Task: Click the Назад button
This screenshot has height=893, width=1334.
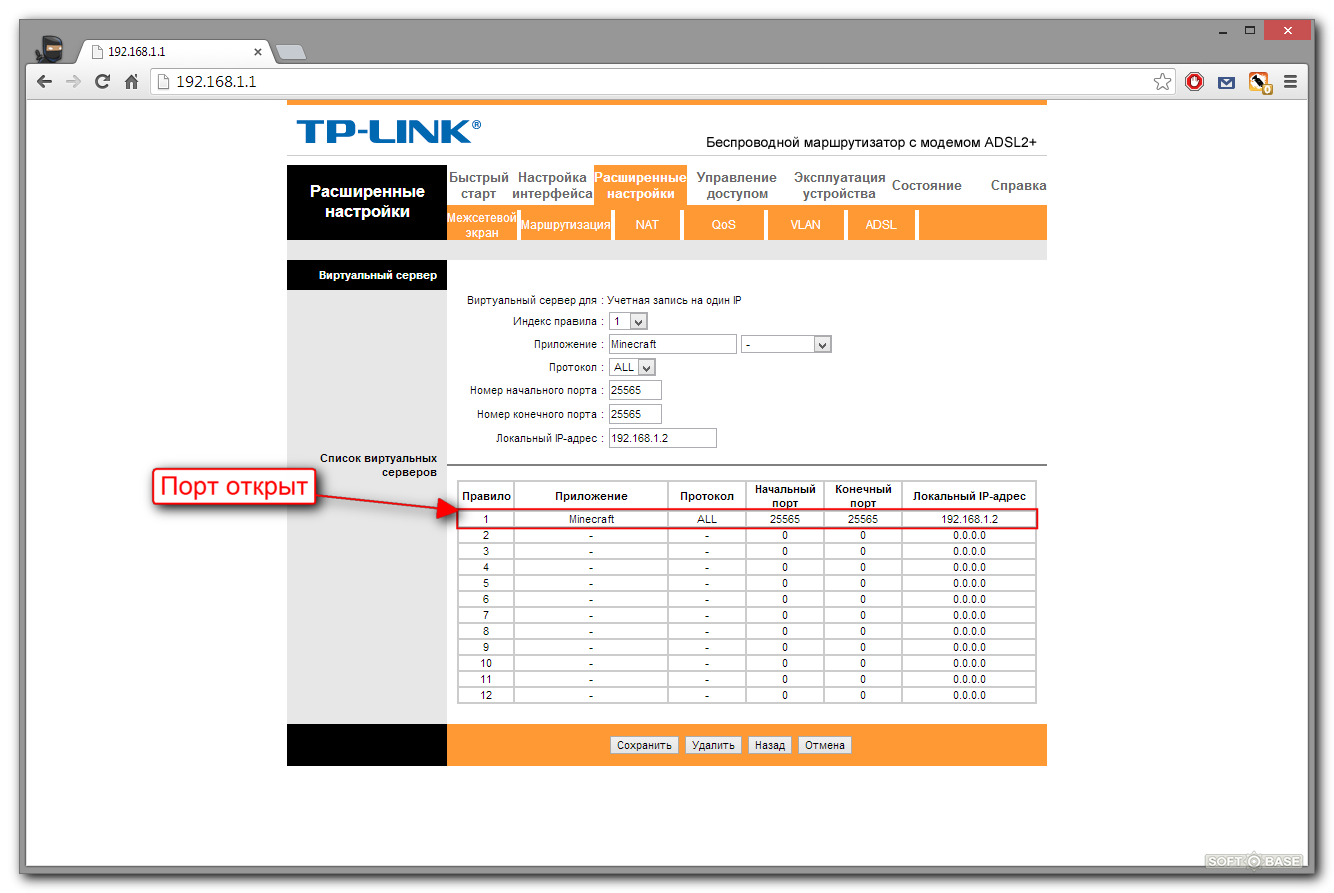Action: tap(770, 745)
